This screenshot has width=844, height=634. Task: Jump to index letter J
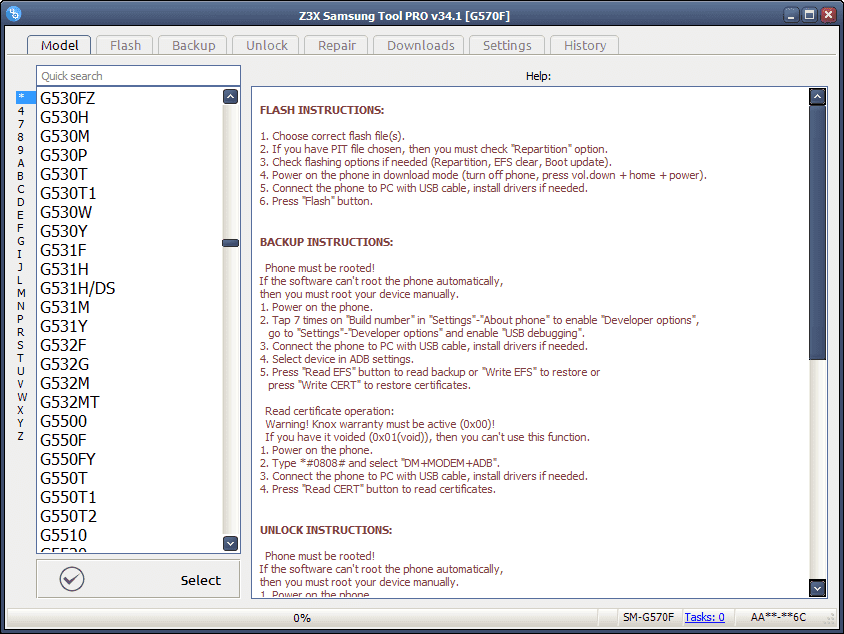coord(20,267)
